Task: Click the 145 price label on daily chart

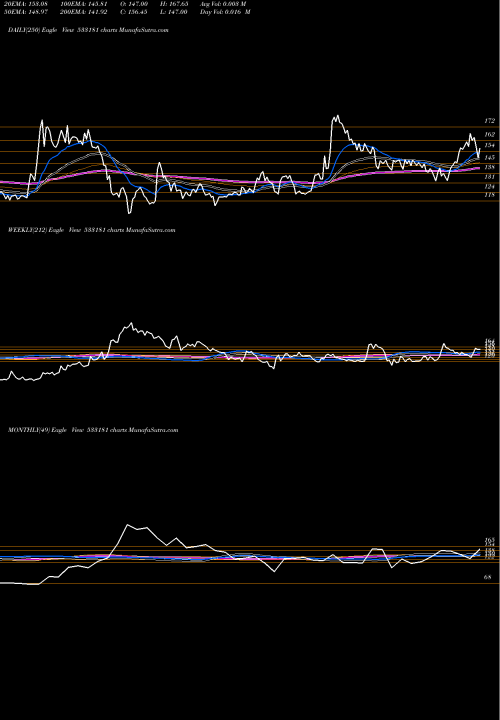Action: tap(489, 158)
